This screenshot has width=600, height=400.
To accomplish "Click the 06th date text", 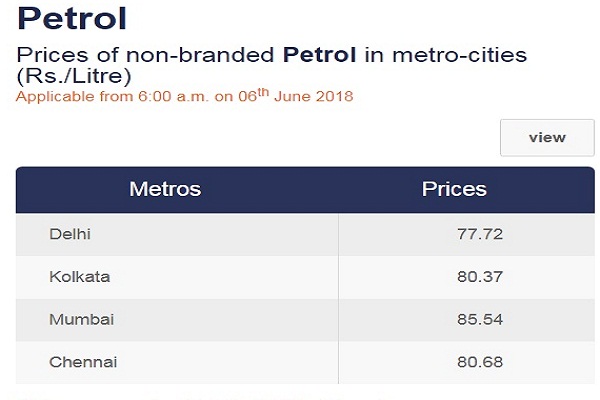I will (253, 95).
